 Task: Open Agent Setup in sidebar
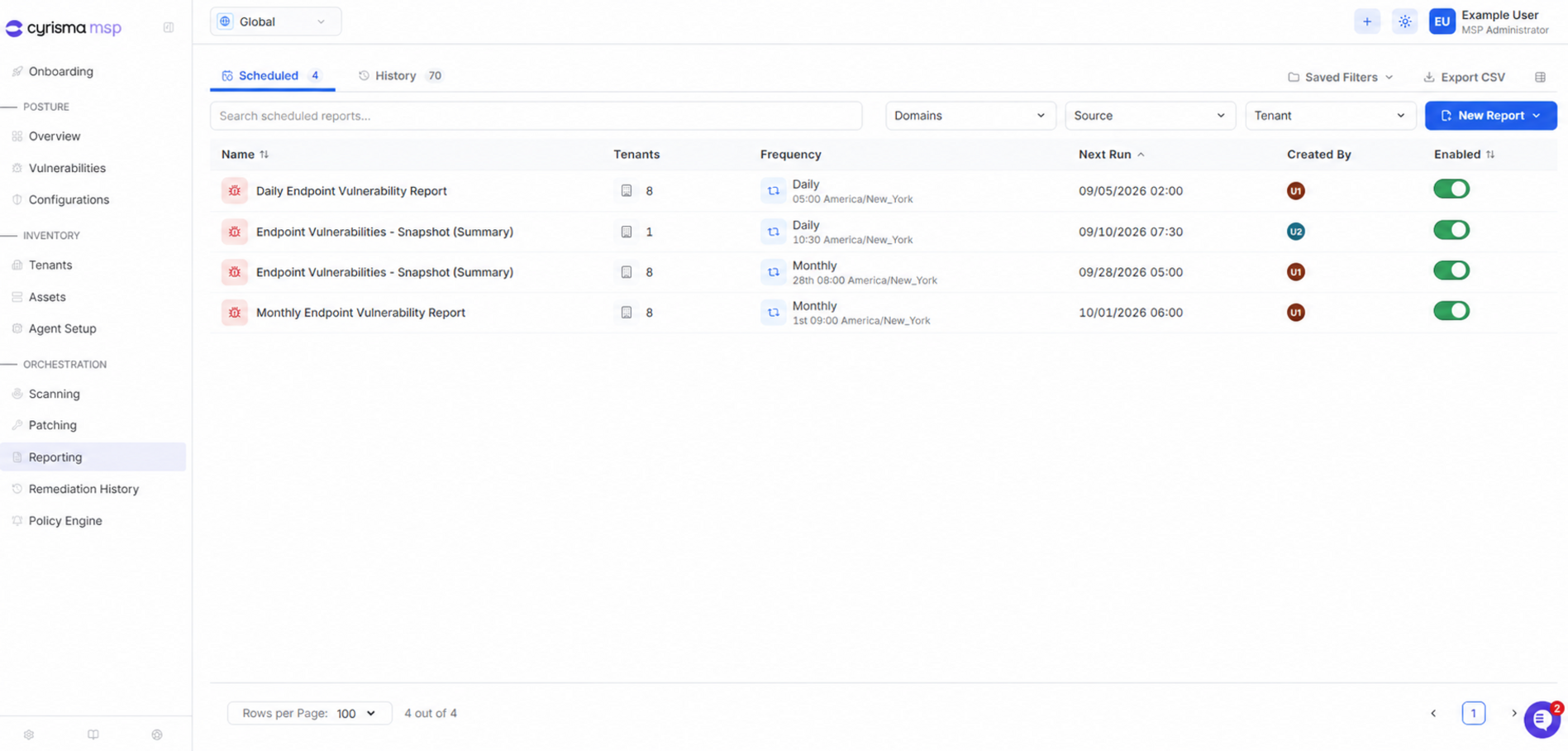[x=62, y=328]
